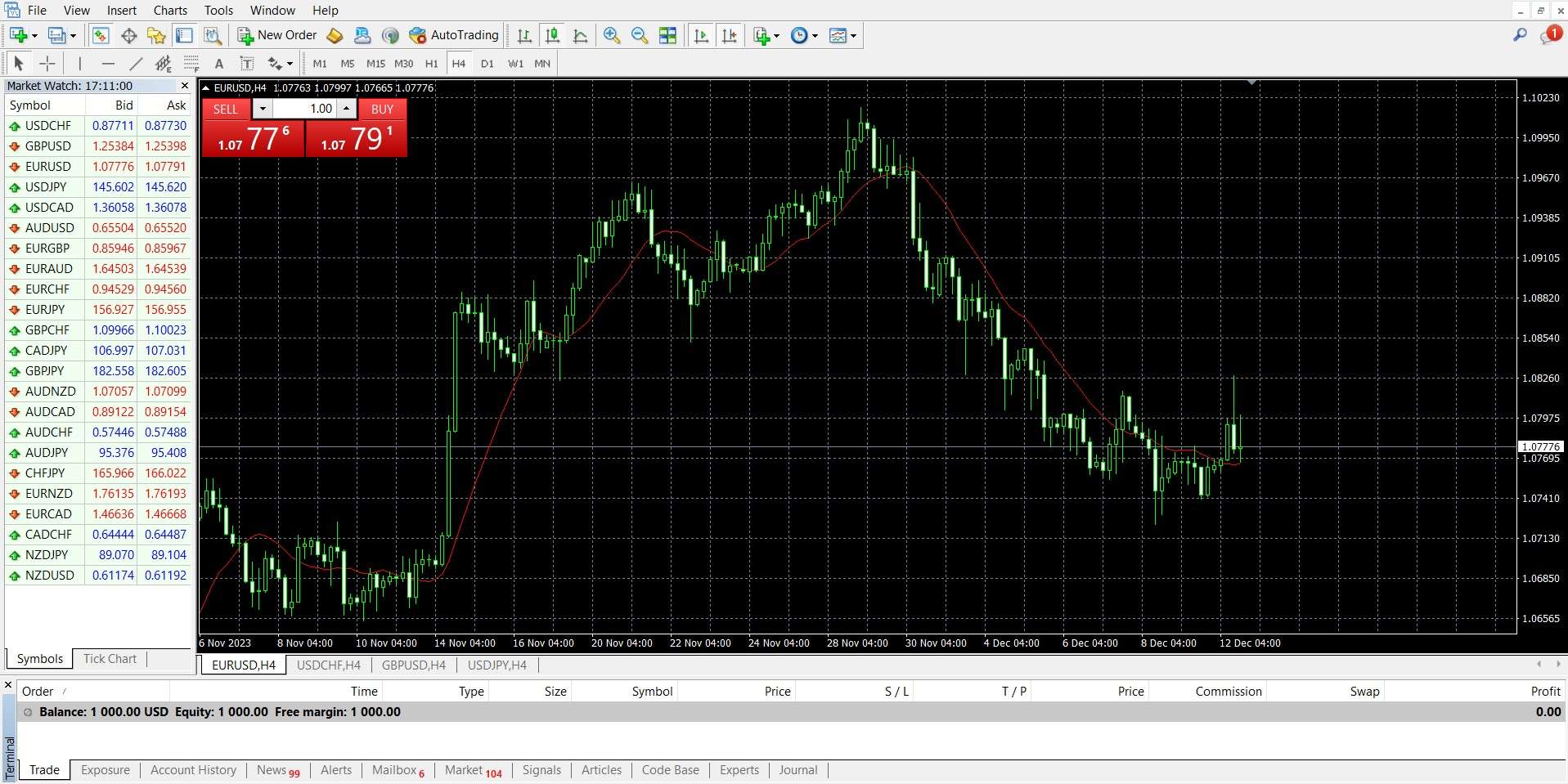Switch timeframe to D1

[487, 63]
